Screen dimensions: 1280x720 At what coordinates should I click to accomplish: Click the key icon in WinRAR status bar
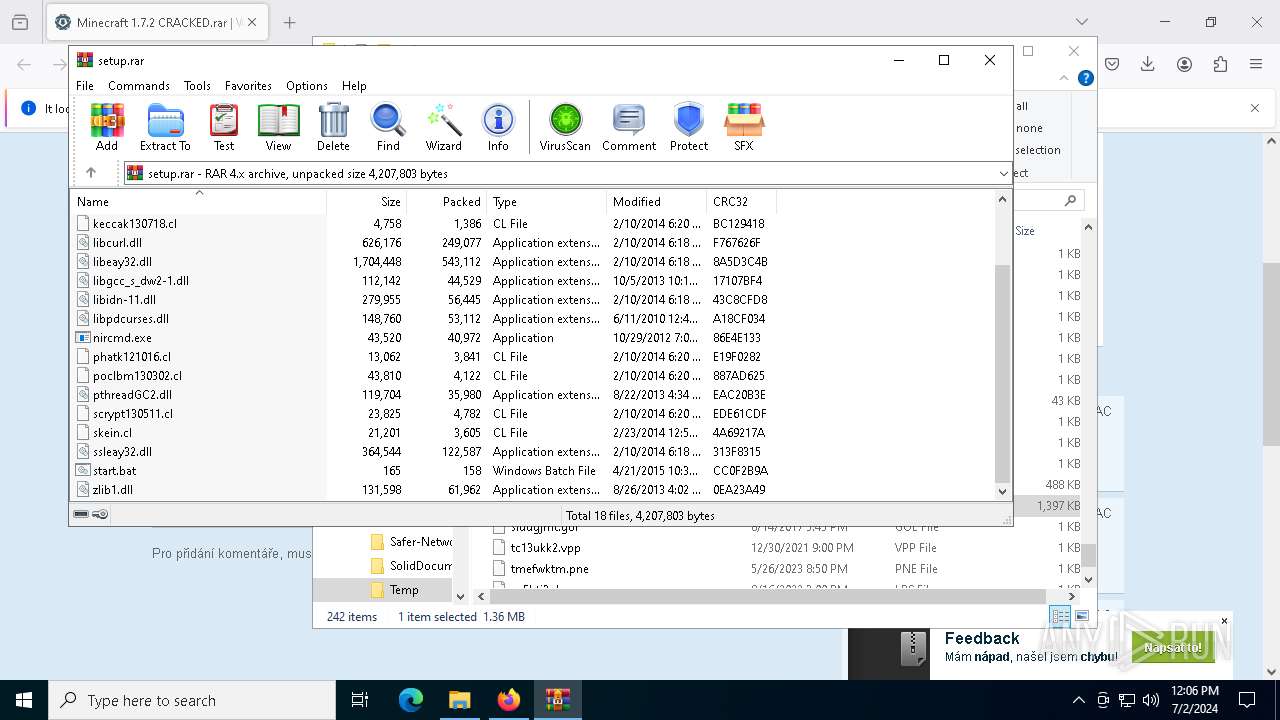point(100,514)
